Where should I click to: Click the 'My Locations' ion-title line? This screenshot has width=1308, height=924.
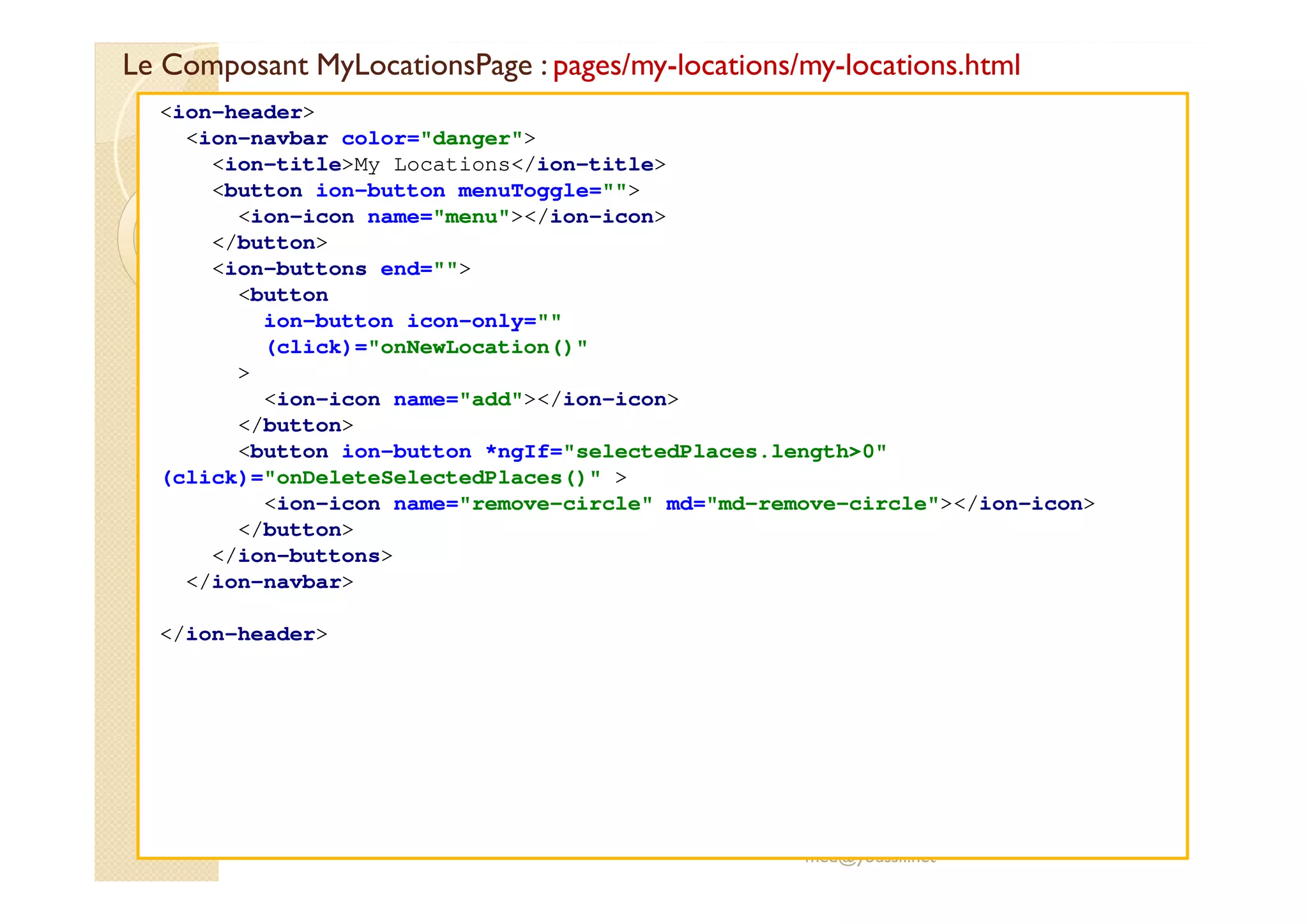(x=439, y=165)
